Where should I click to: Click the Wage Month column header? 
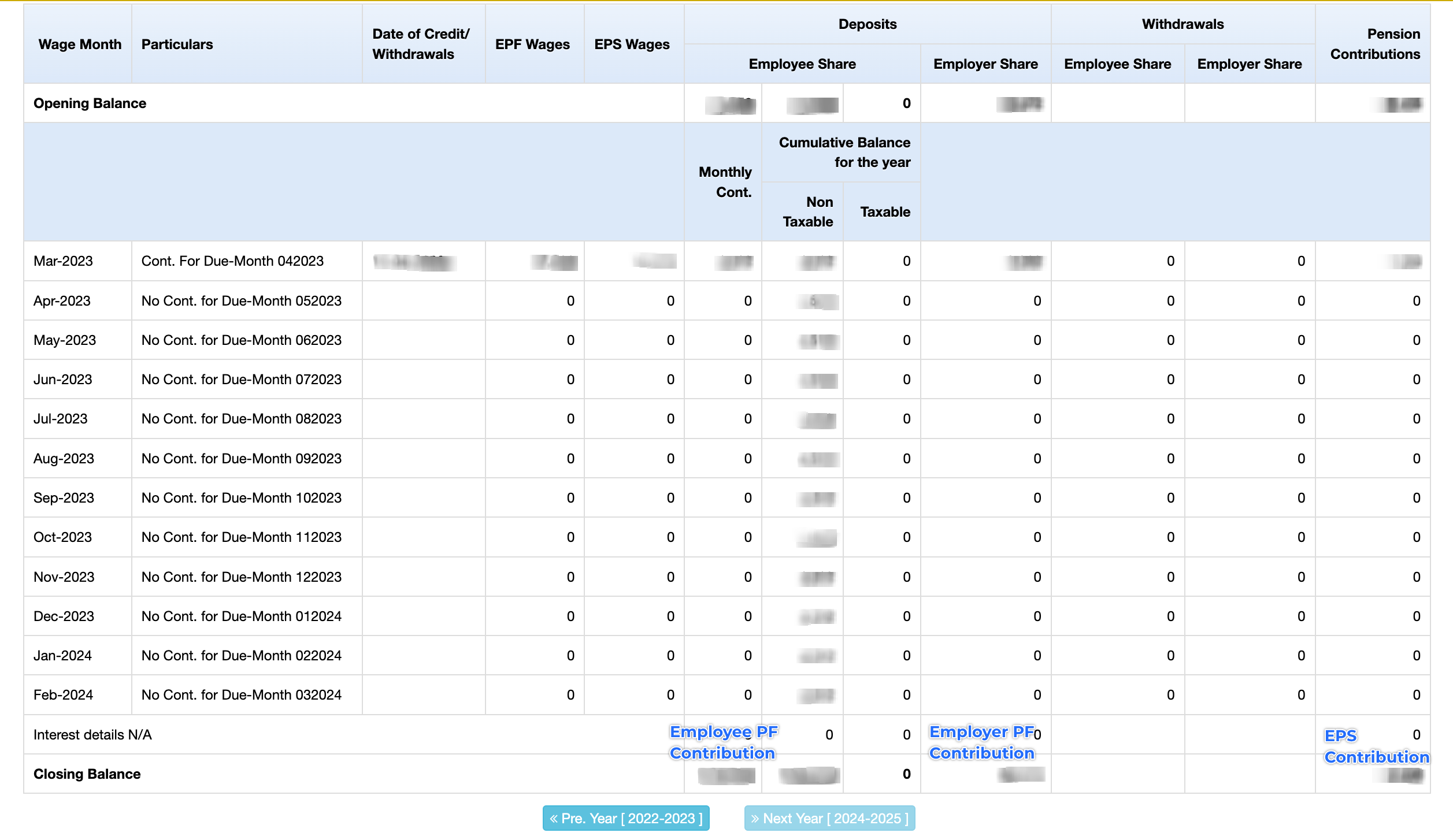[x=80, y=44]
